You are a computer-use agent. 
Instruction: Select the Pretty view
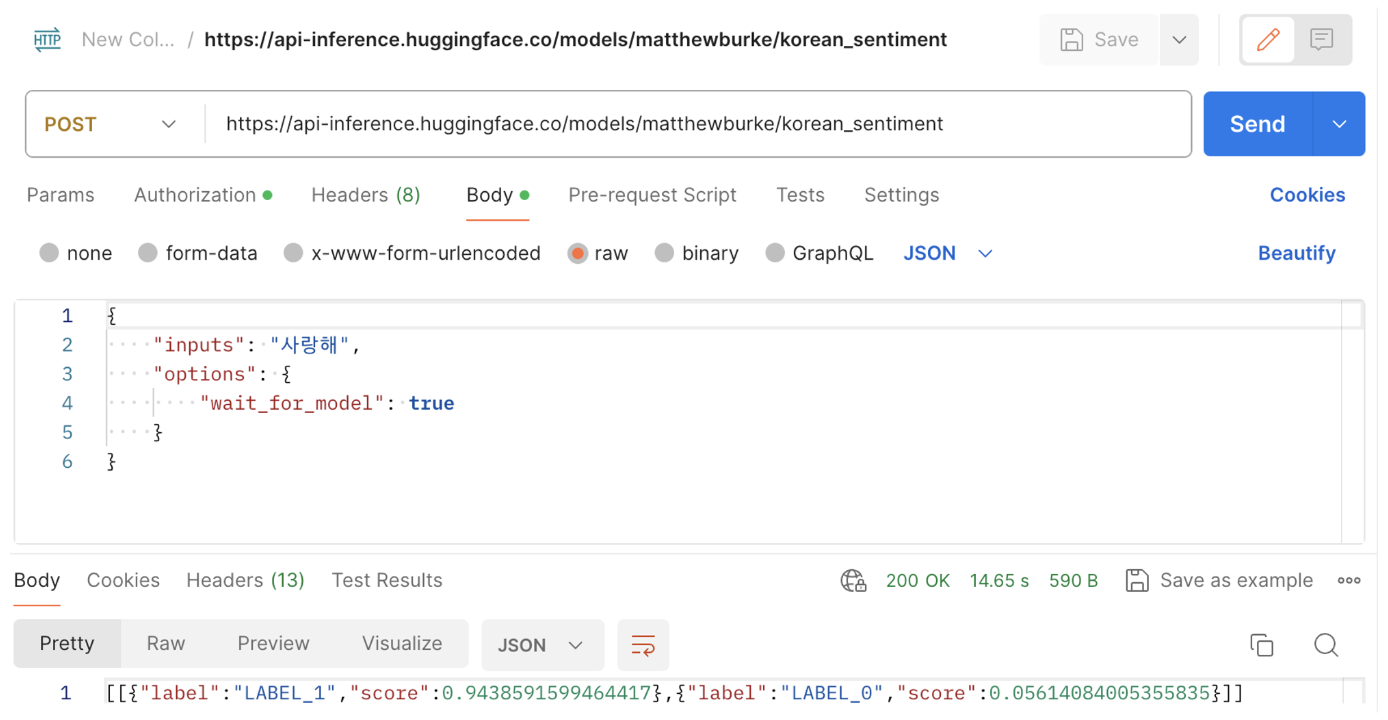pyautogui.click(x=67, y=643)
